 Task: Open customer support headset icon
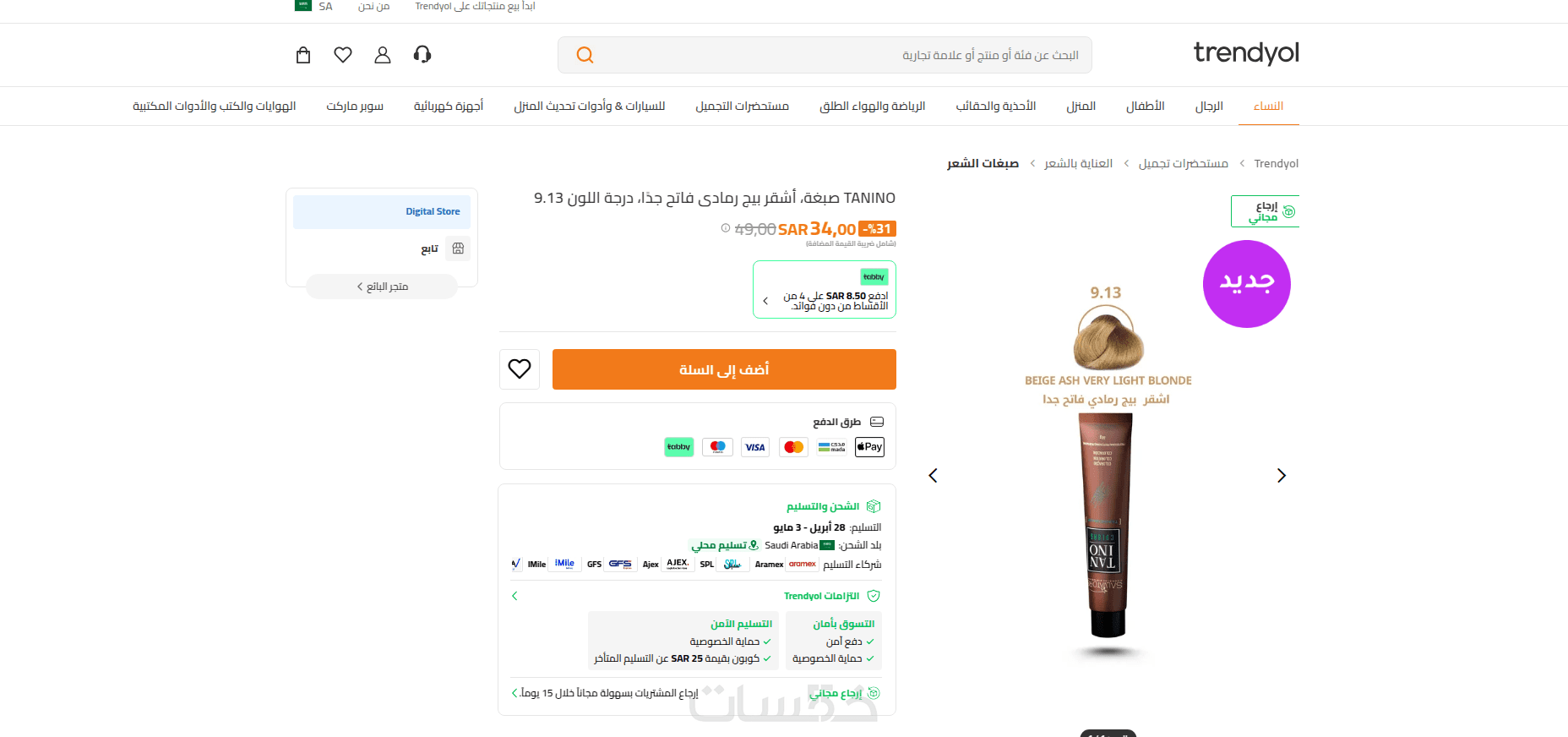422,55
